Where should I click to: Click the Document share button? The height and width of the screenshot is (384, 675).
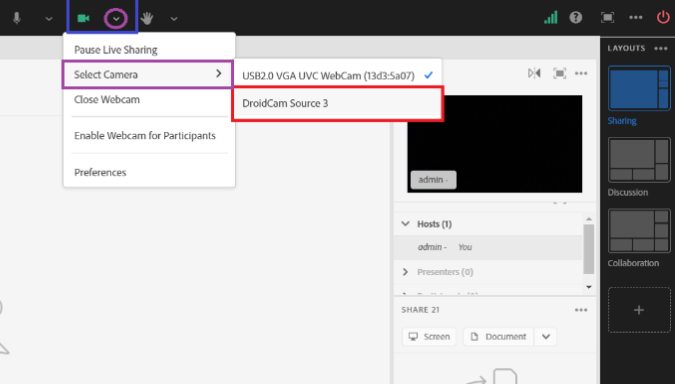pos(499,337)
